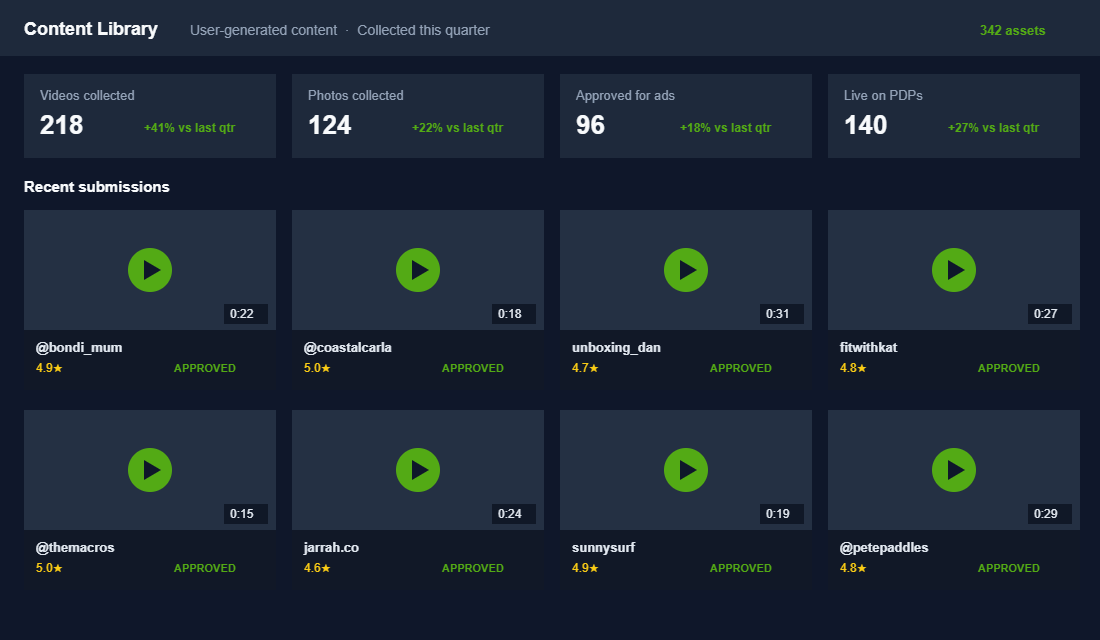Click the 0:19 duration badge
The width and height of the screenshot is (1100, 640).
point(782,514)
